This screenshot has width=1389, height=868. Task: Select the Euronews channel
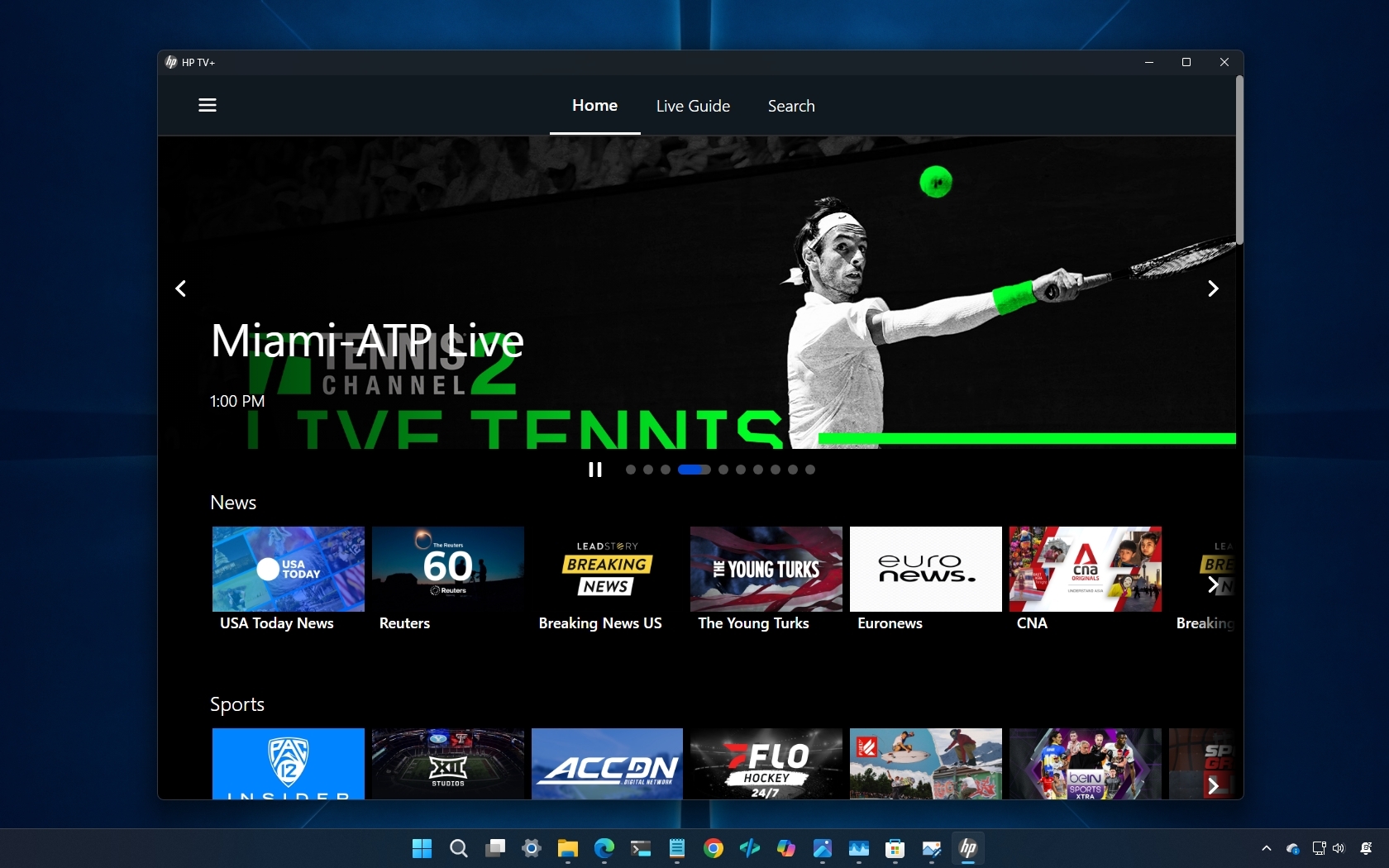pyautogui.click(x=924, y=569)
